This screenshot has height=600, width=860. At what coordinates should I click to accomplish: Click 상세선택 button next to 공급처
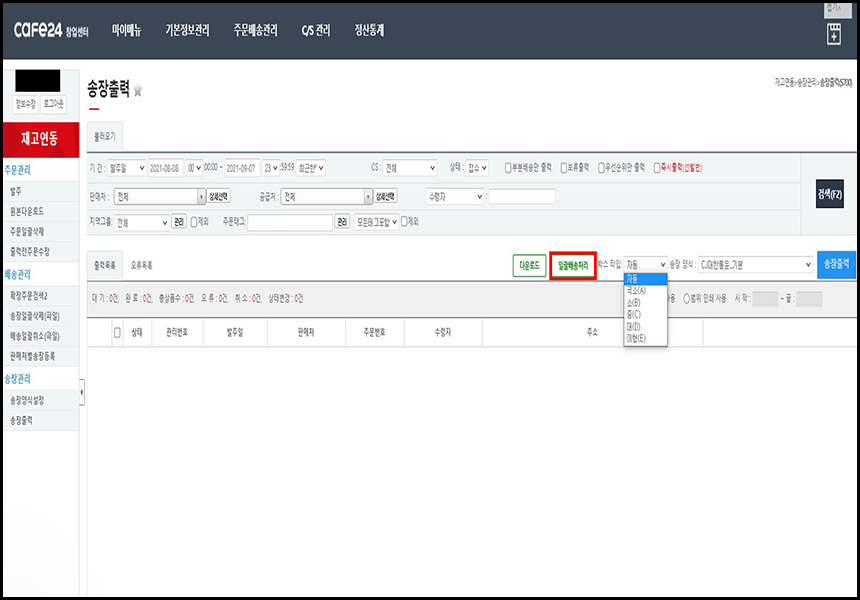coord(386,196)
